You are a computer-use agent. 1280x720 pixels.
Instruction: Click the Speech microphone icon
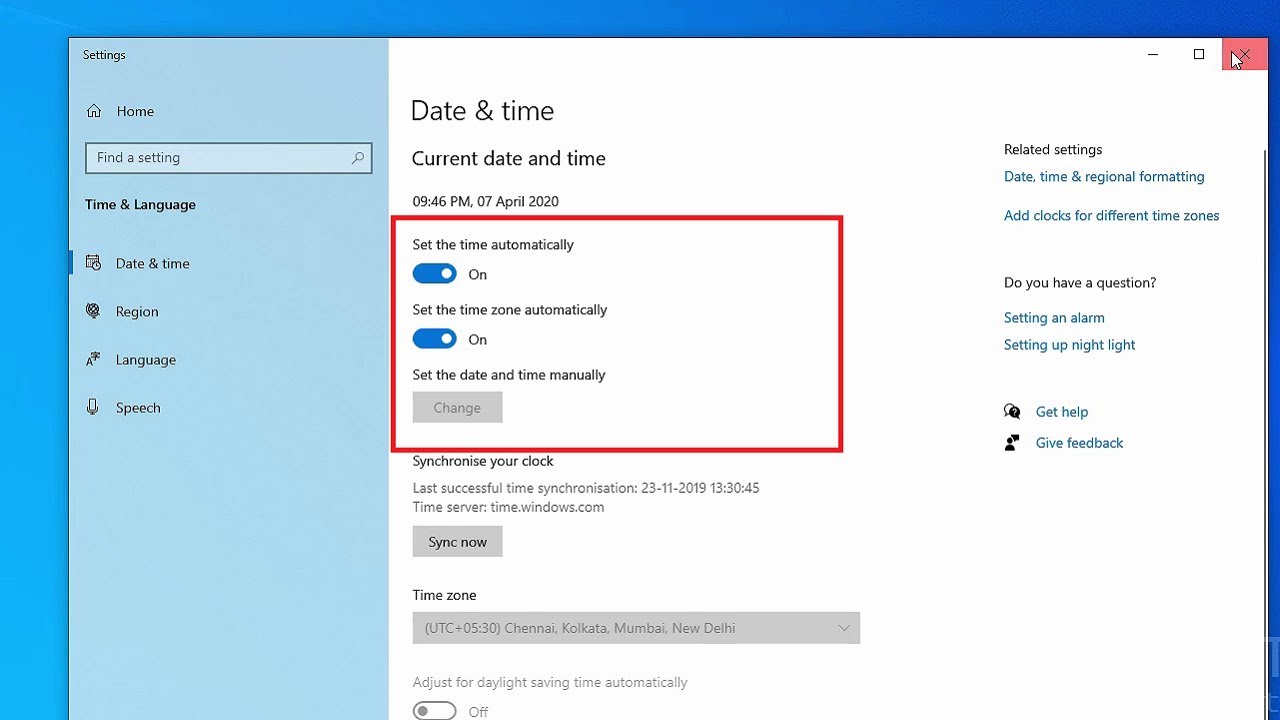click(93, 407)
